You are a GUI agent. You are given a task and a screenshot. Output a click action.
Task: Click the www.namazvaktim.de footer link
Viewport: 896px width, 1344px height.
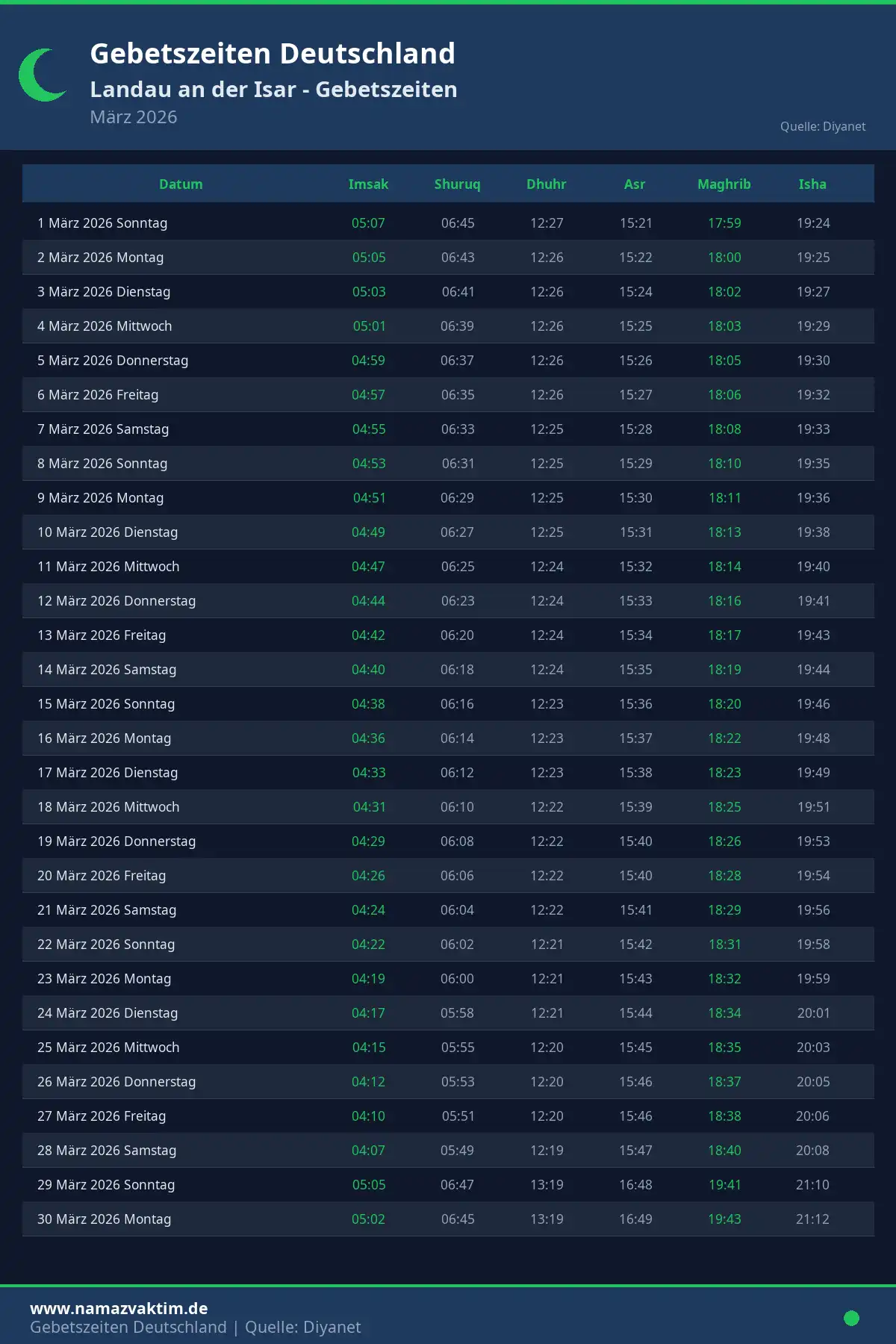[119, 1308]
